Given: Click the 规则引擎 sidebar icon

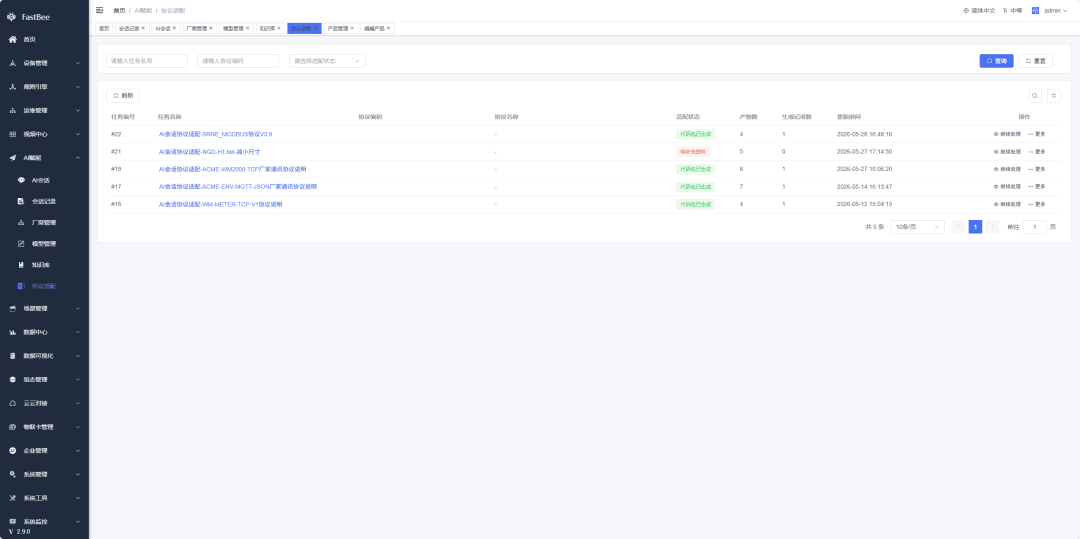Looking at the screenshot, I should [12, 87].
